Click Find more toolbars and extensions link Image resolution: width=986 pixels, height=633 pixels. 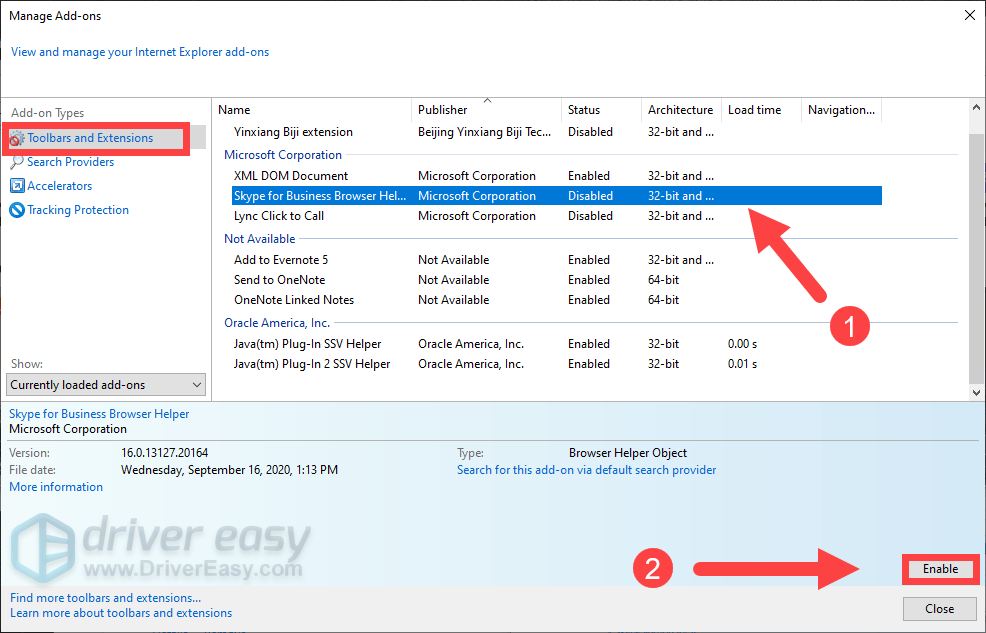[x=97, y=597]
